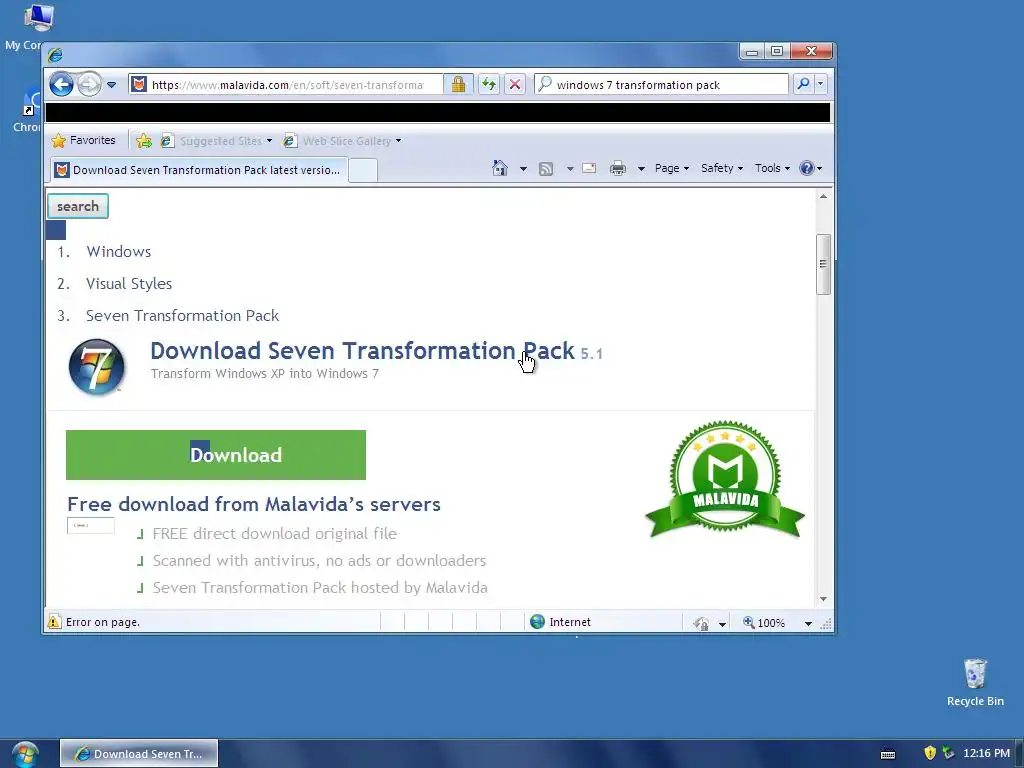Open the Page menu

pos(672,168)
